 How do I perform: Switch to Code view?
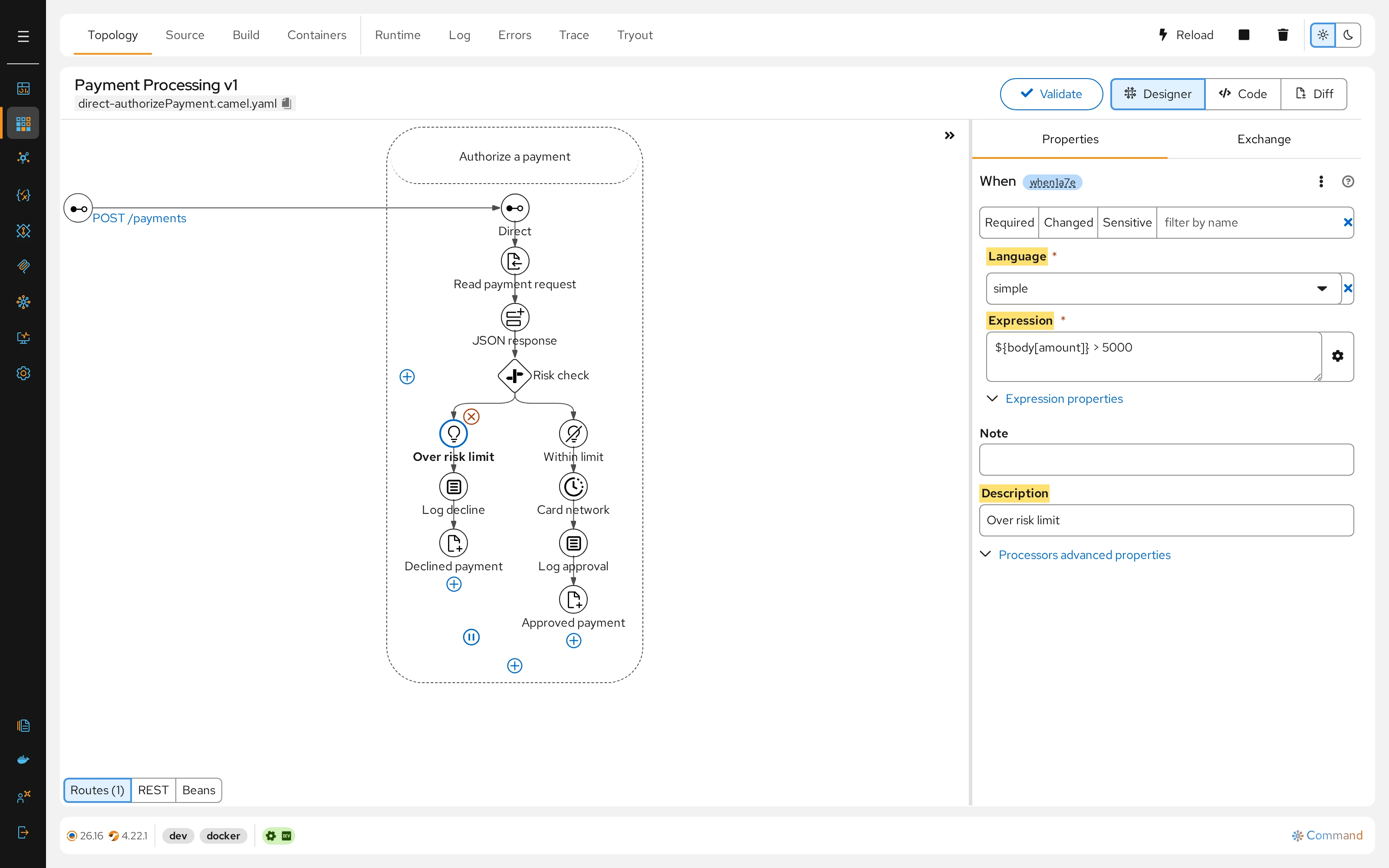pyautogui.click(x=1243, y=94)
